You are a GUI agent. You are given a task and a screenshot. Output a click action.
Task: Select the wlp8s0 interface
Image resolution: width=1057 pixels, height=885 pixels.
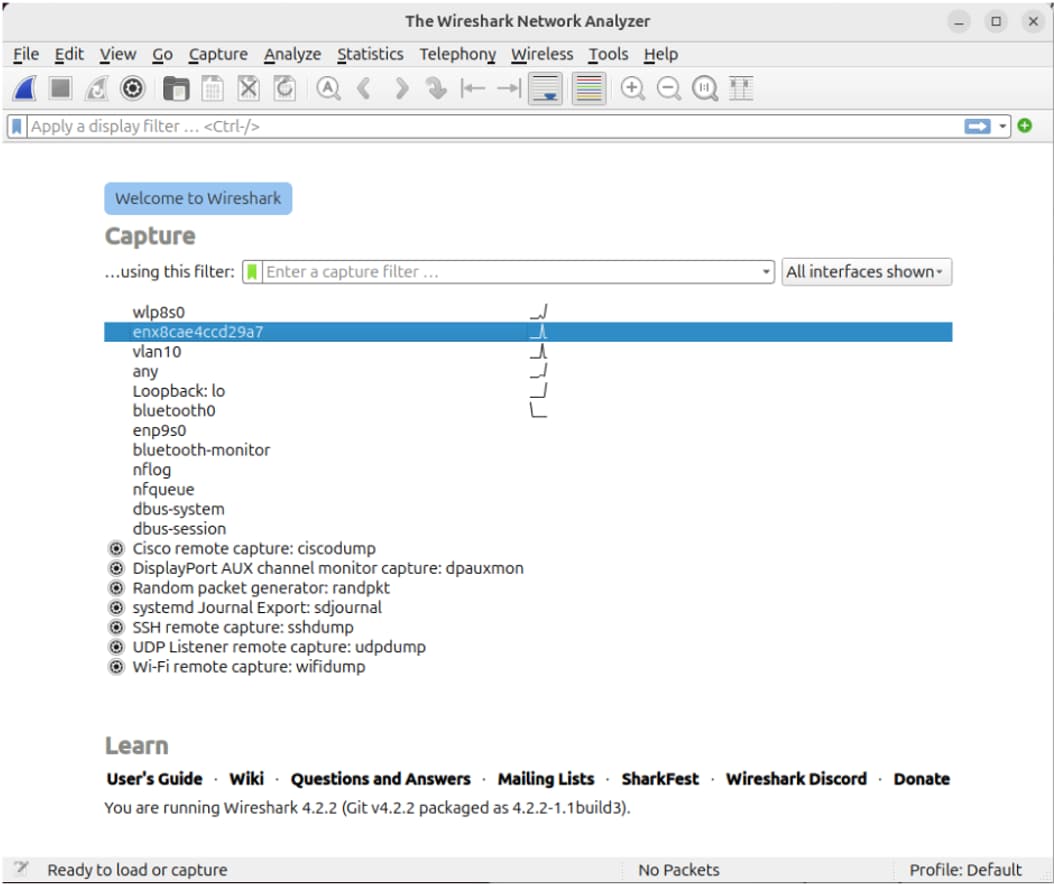(x=159, y=312)
